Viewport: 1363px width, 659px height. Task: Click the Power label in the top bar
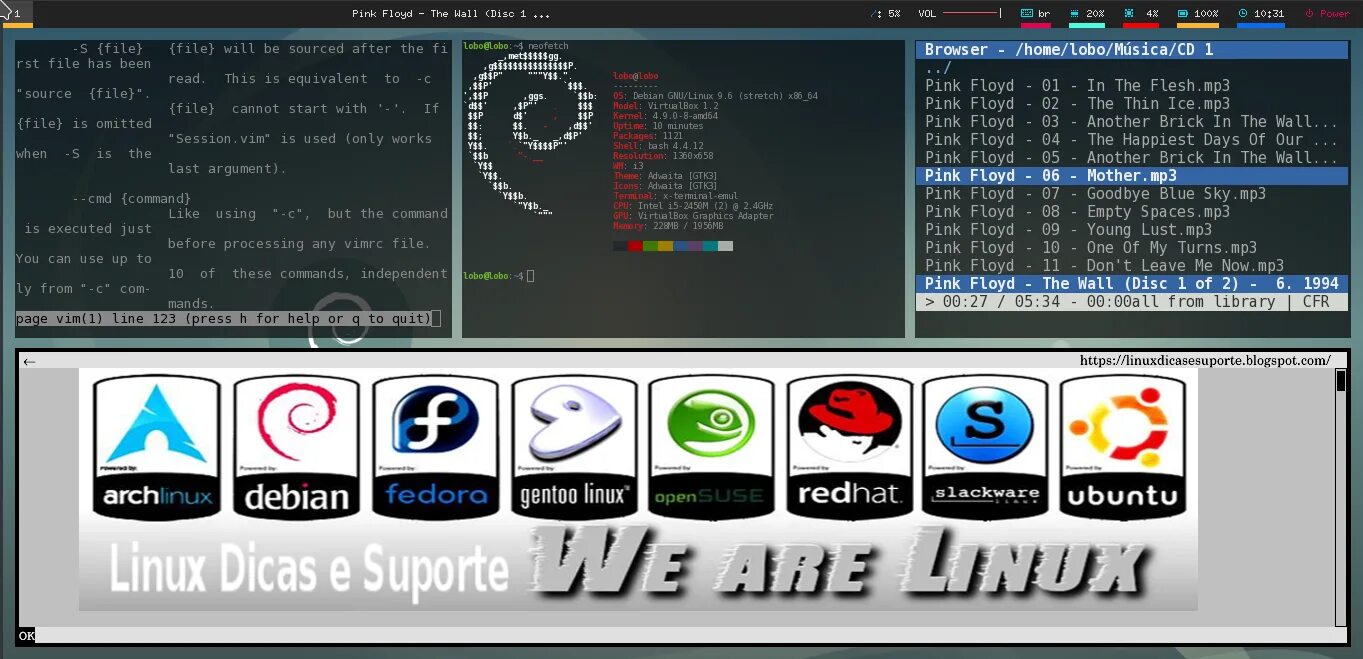[x=1334, y=14]
